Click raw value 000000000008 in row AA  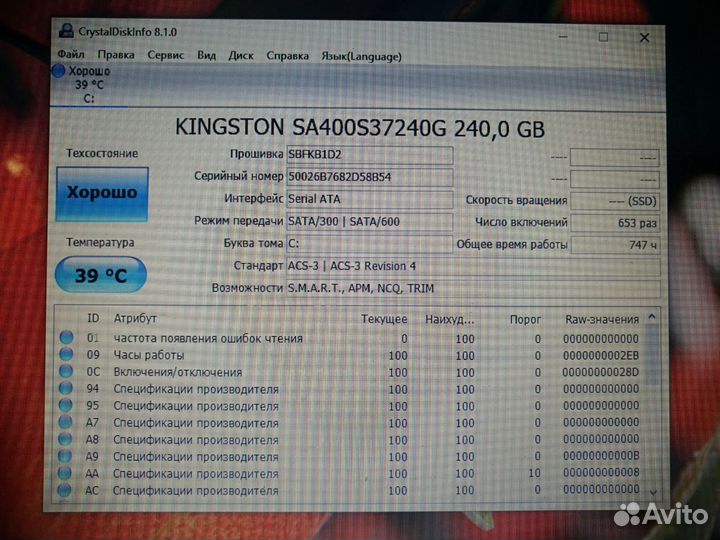[601, 472]
